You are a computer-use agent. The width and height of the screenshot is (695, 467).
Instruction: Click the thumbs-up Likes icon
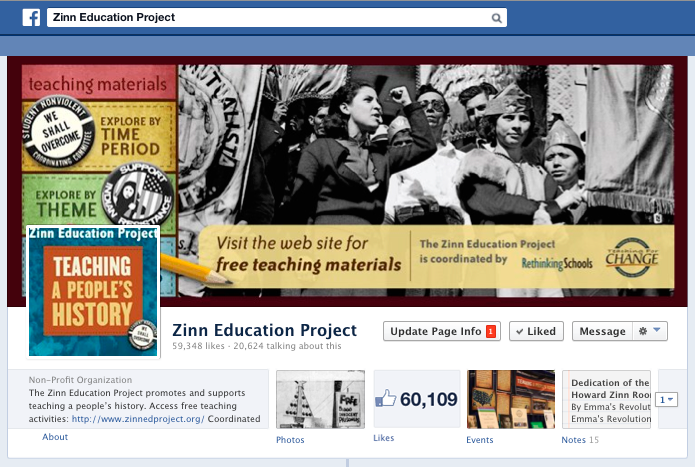tap(385, 398)
